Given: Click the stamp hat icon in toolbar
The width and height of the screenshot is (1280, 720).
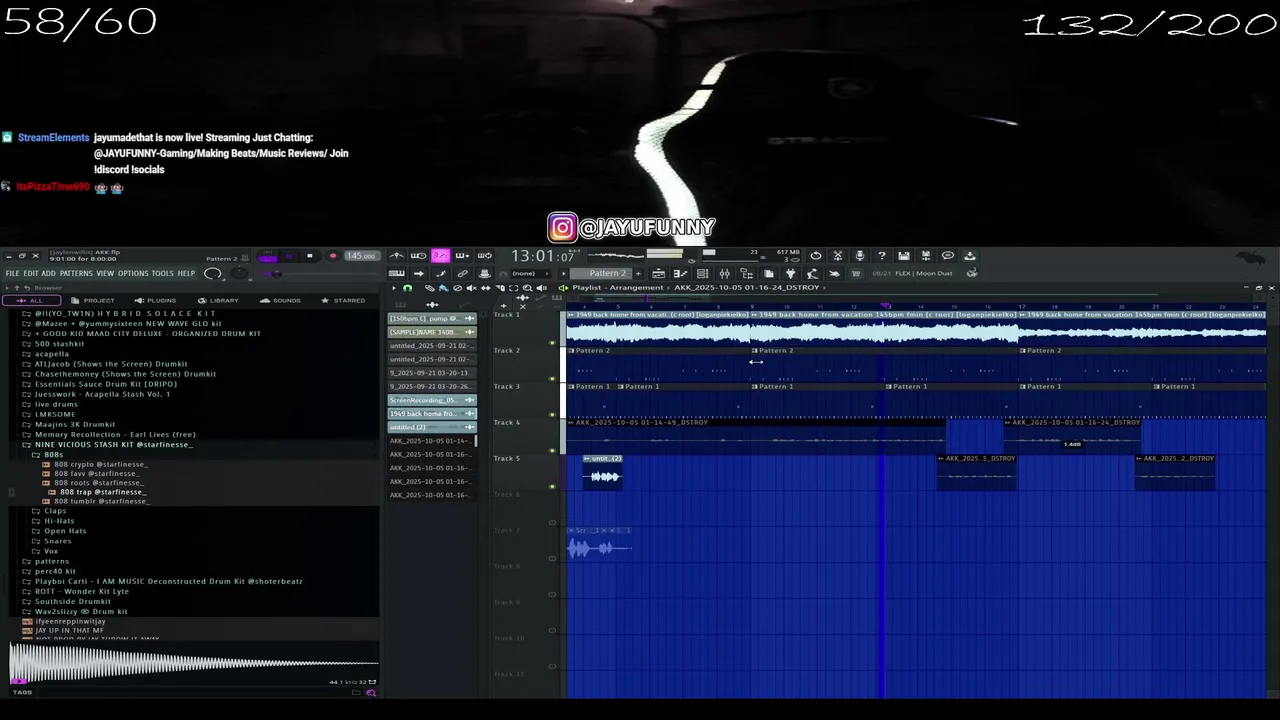Looking at the screenshot, I should 484,273.
